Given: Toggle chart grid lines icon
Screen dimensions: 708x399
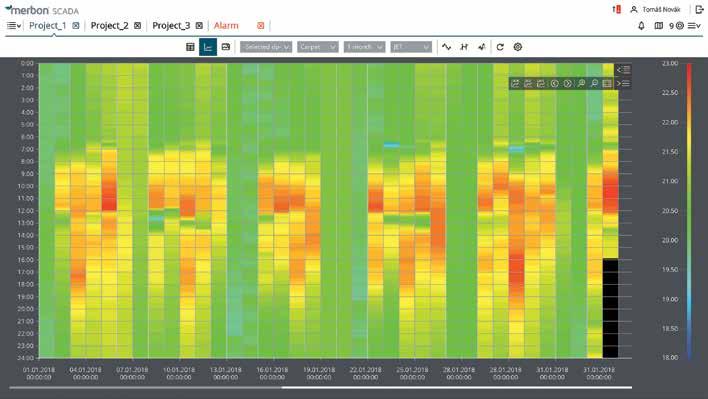Looking at the screenshot, I should click(x=607, y=84).
